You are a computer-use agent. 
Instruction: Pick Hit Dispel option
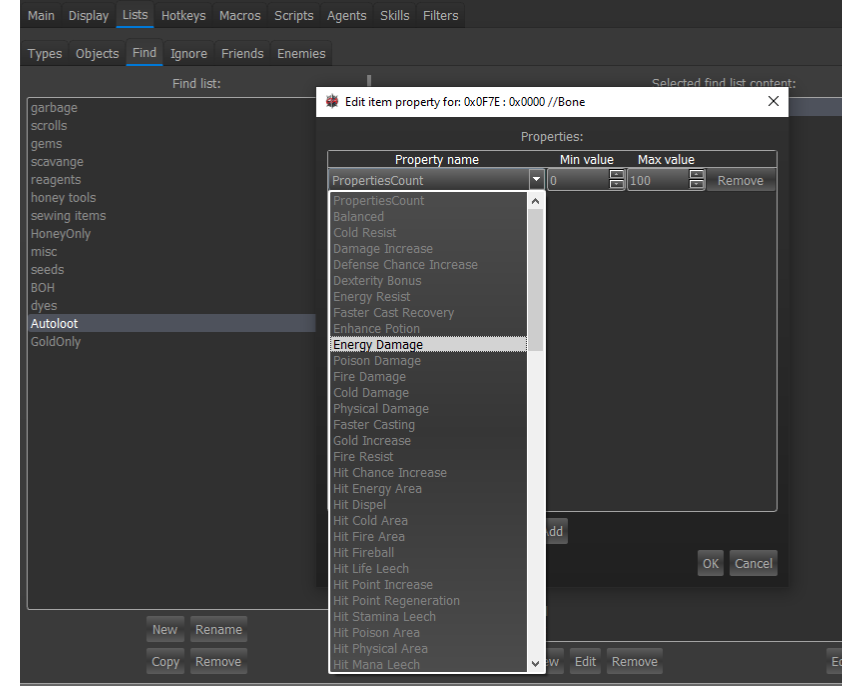428,505
